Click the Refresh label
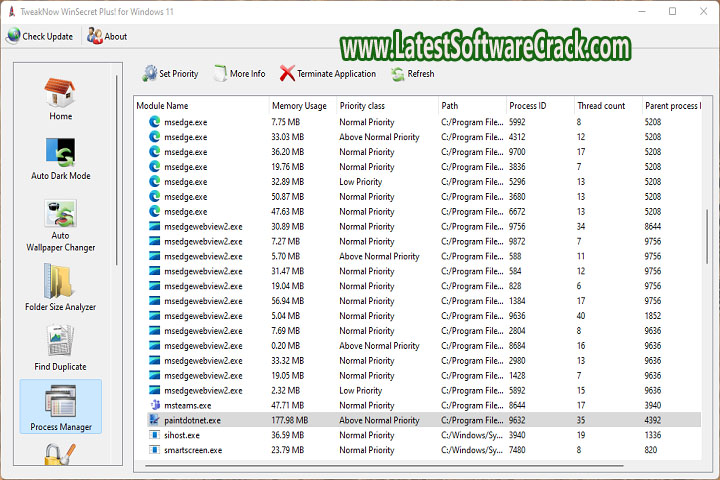This screenshot has height=480, width=720. 421,73
